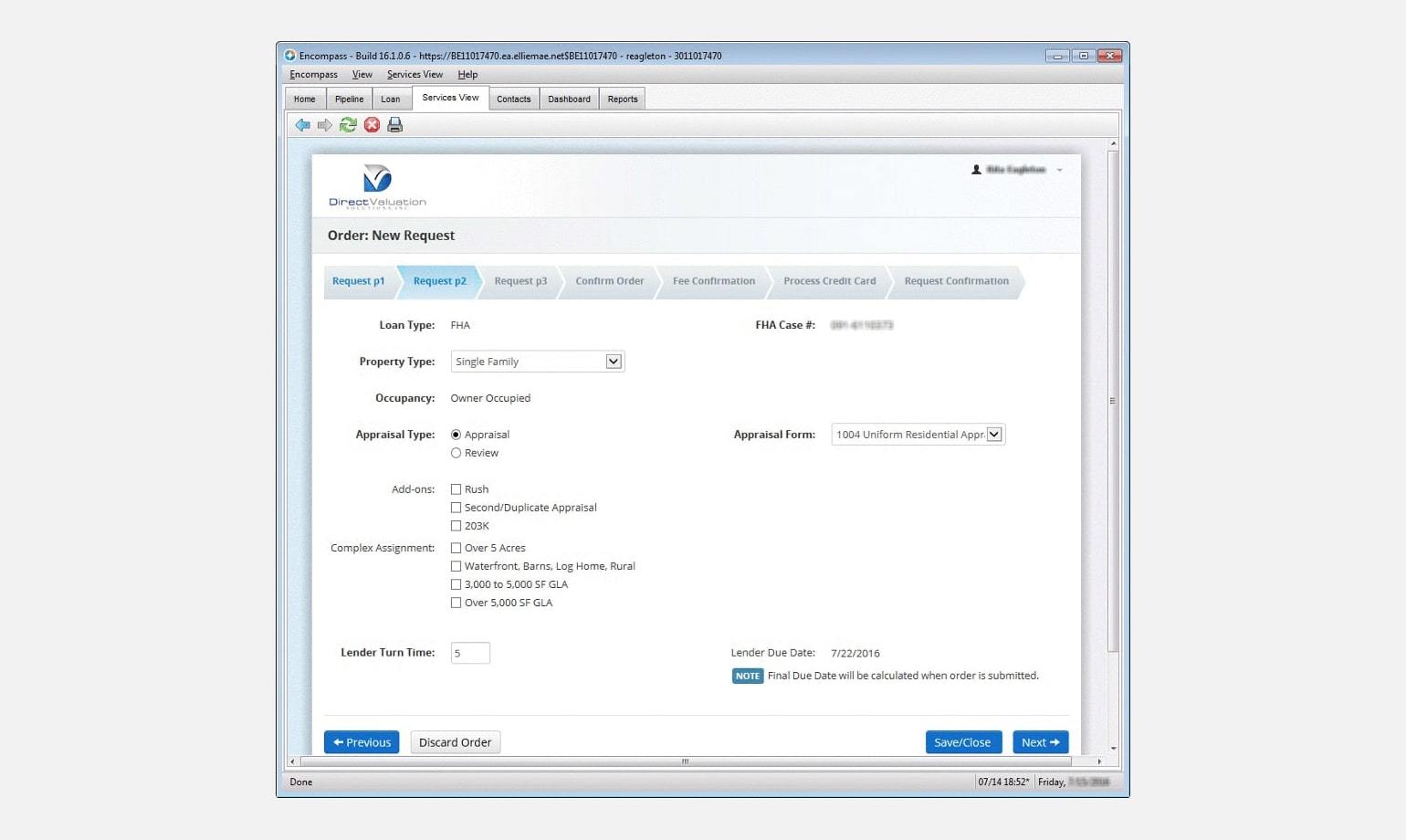Click the Discard Order button

(x=455, y=742)
